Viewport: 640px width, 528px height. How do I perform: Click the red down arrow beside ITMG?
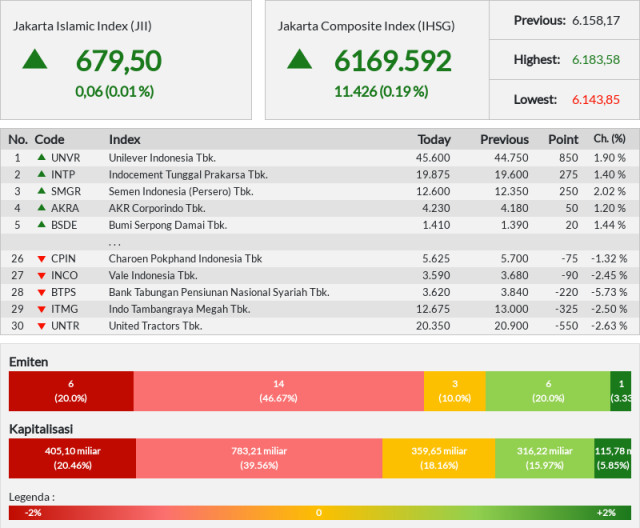[x=41, y=309]
